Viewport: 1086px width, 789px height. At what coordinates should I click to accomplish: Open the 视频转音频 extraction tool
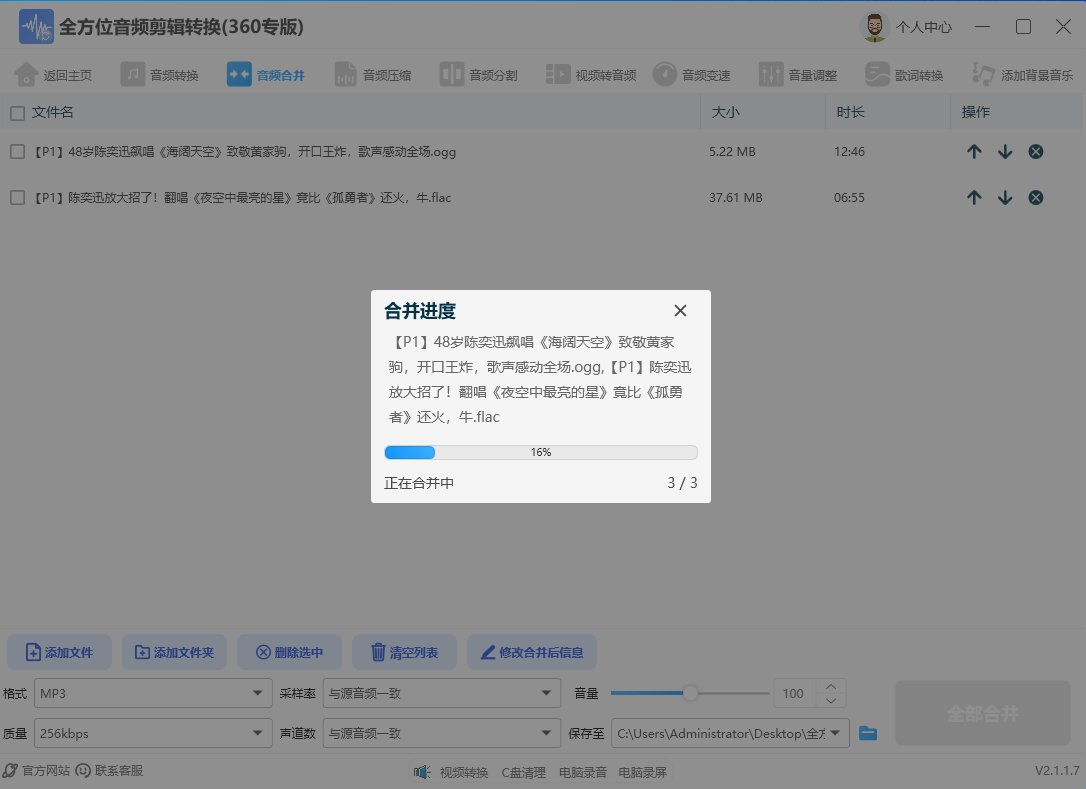(x=588, y=73)
